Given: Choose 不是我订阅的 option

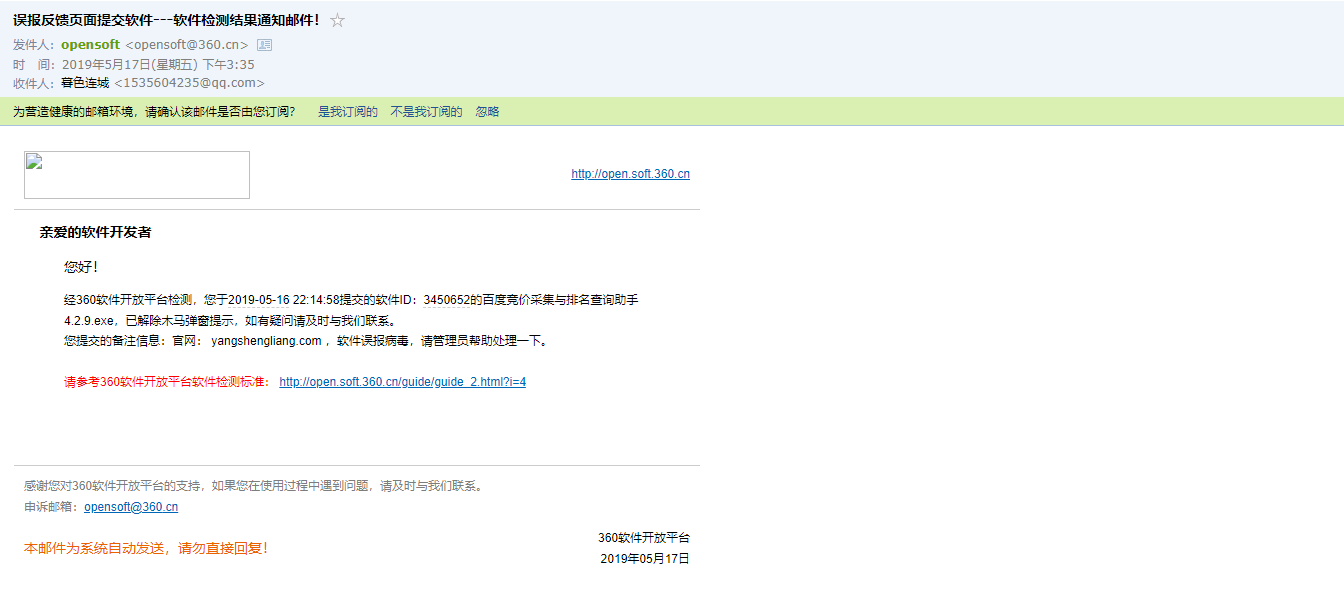Looking at the screenshot, I should (426, 112).
